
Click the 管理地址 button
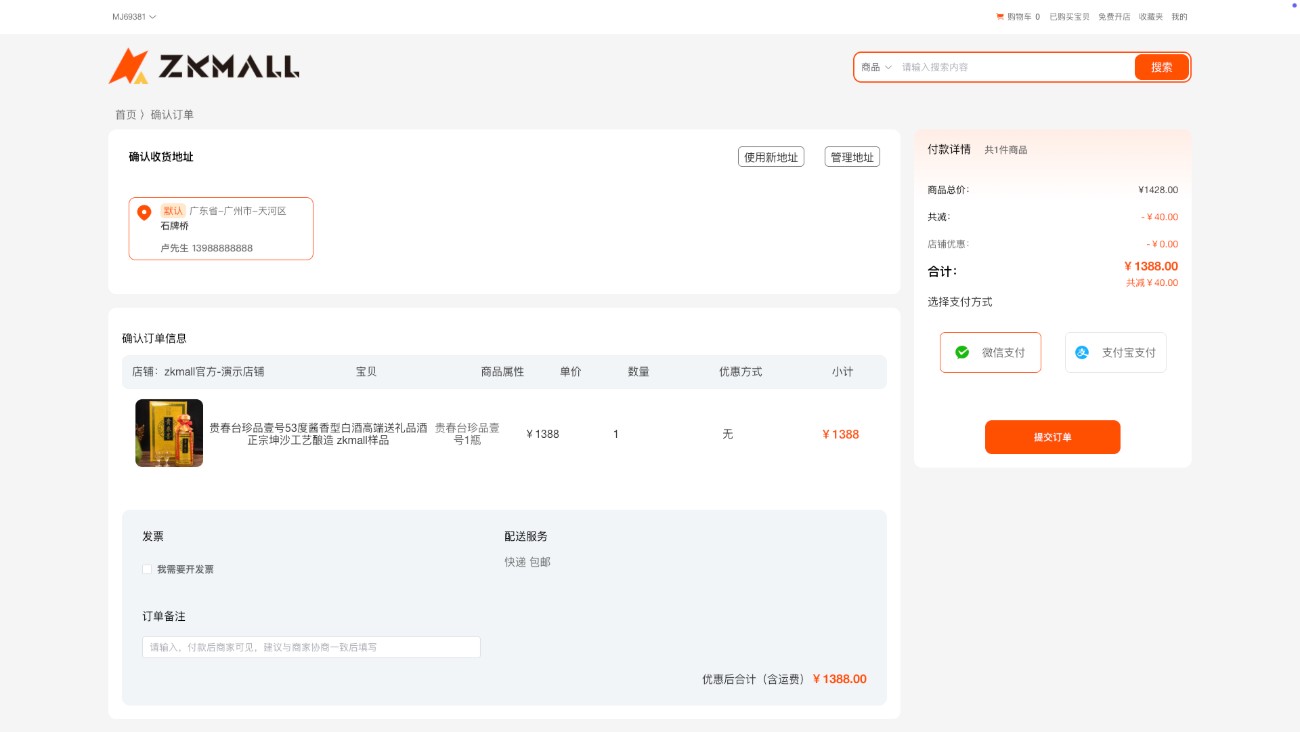(x=852, y=157)
